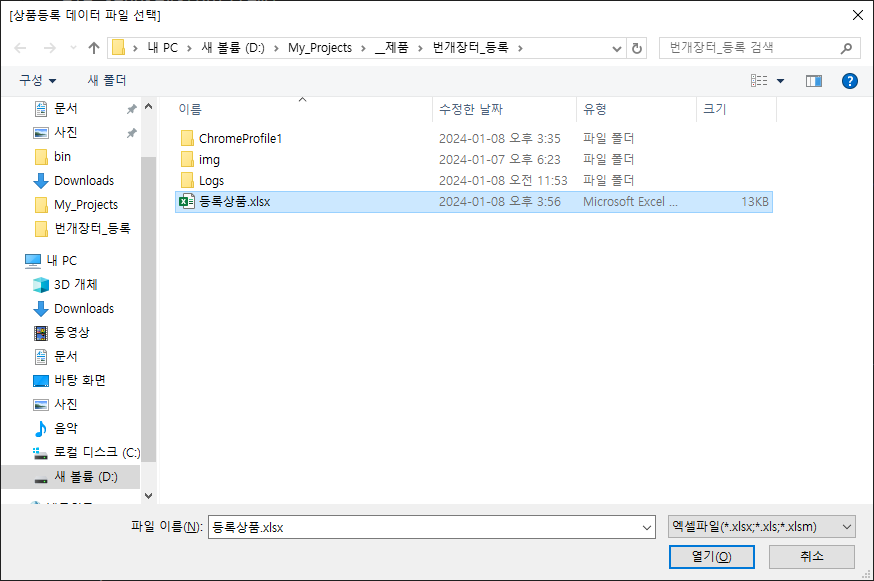Toggle the preview pane icon
The width and height of the screenshot is (874, 581).
(814, 81)
